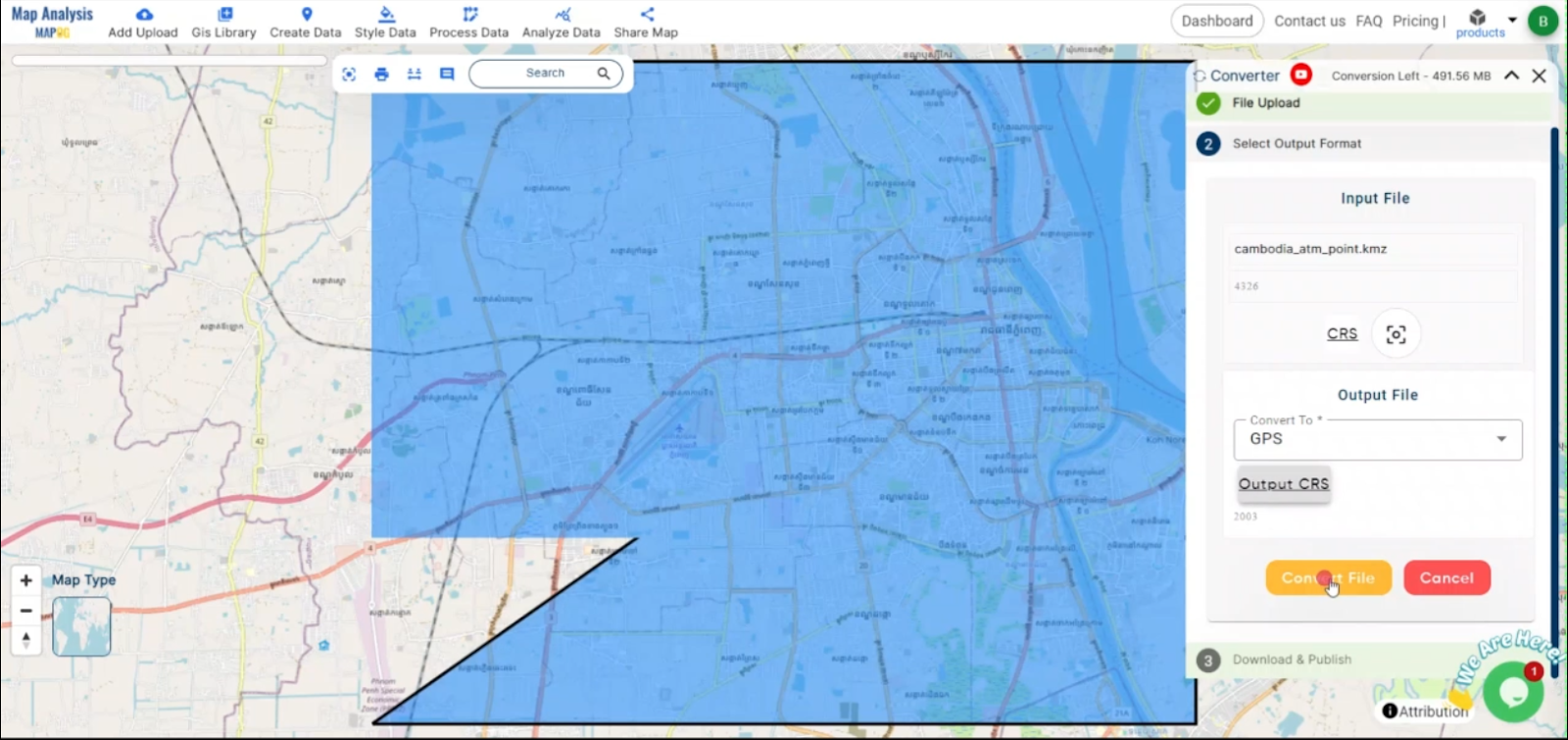
Task: Close the Converter panel
Action: [1540, 75]
